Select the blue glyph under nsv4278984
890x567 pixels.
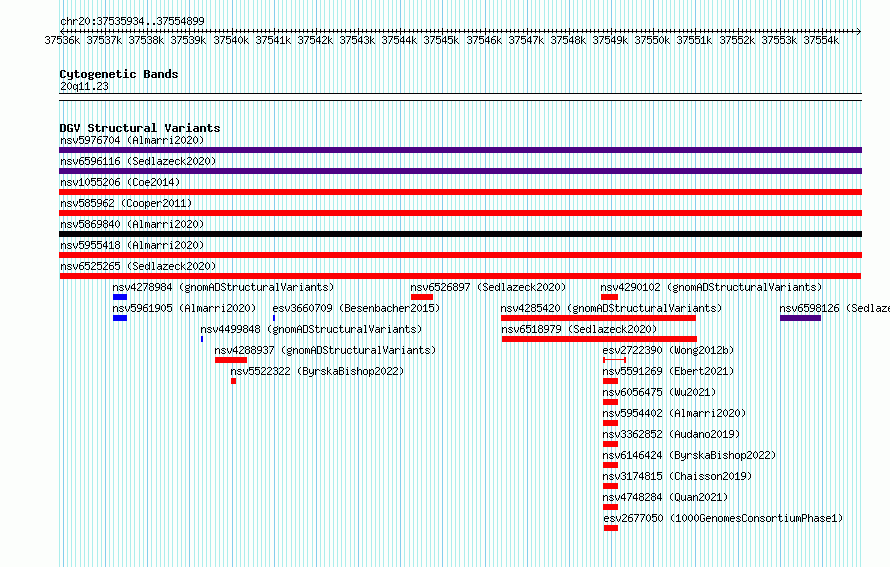coord(120,297)
